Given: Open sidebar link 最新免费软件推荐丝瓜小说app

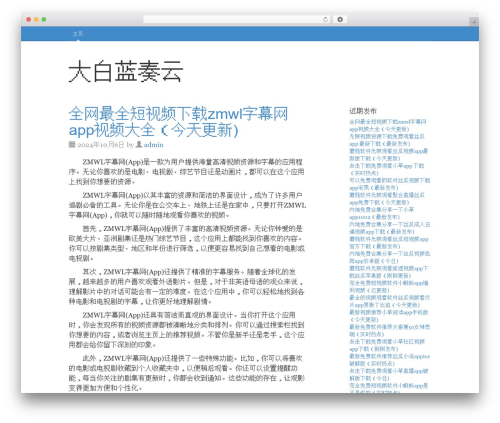Looking at the screenshot, I should 389,360.
